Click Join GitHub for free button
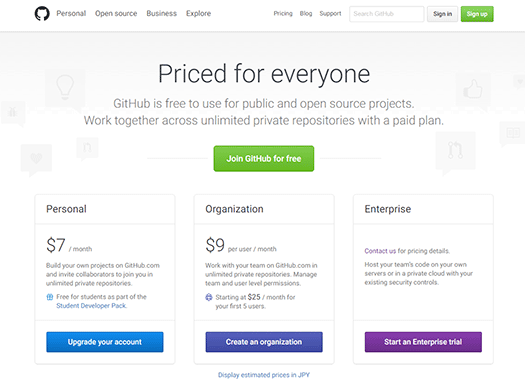The height and width of the screenshot is (387, 525). coord(264,159)
